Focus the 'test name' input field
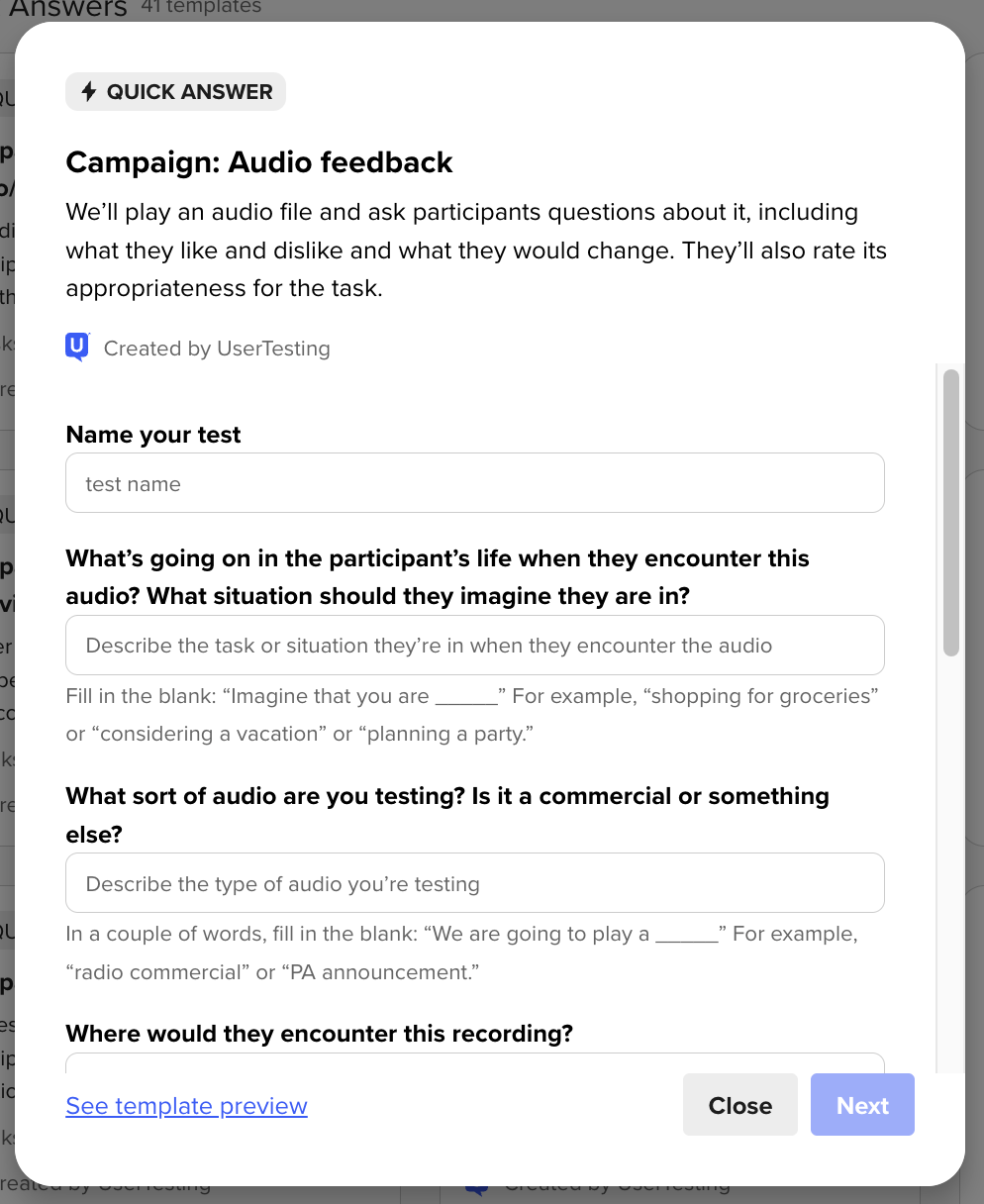The width and height of the screenshot is (984, 1204). click(474, 483)
